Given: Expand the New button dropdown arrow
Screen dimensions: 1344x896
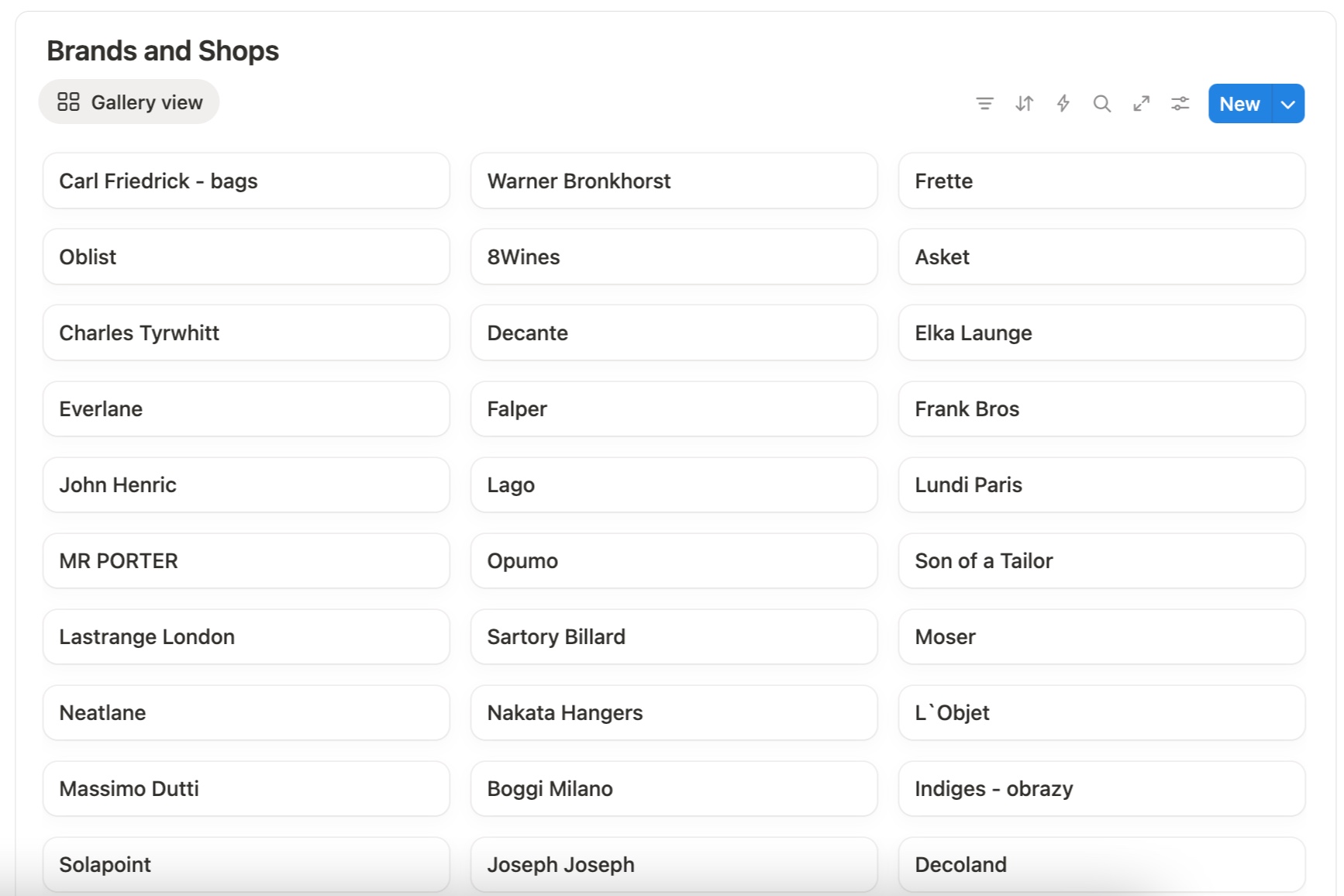Looking at the screenshot, I should tap(1287, 104).
